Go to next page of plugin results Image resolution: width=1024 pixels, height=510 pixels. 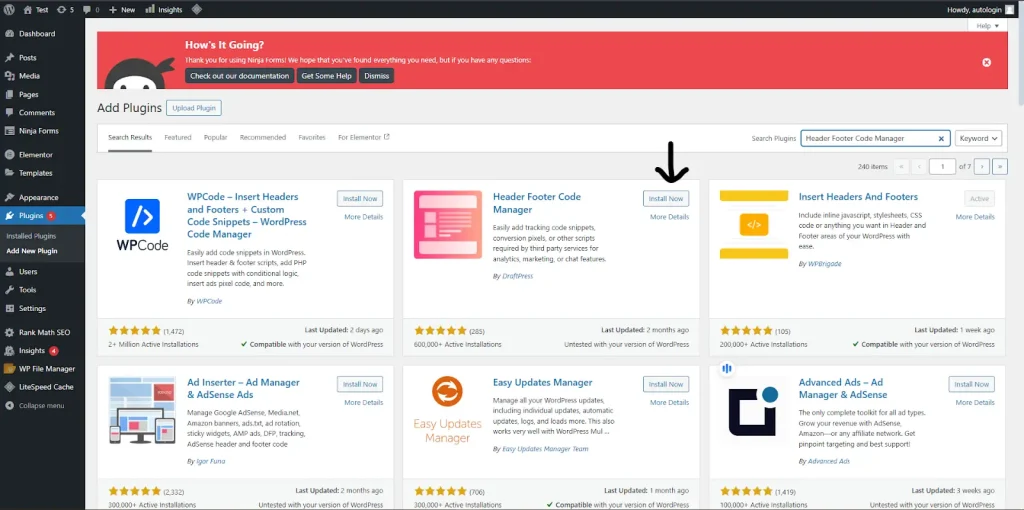tap(982, 167)
